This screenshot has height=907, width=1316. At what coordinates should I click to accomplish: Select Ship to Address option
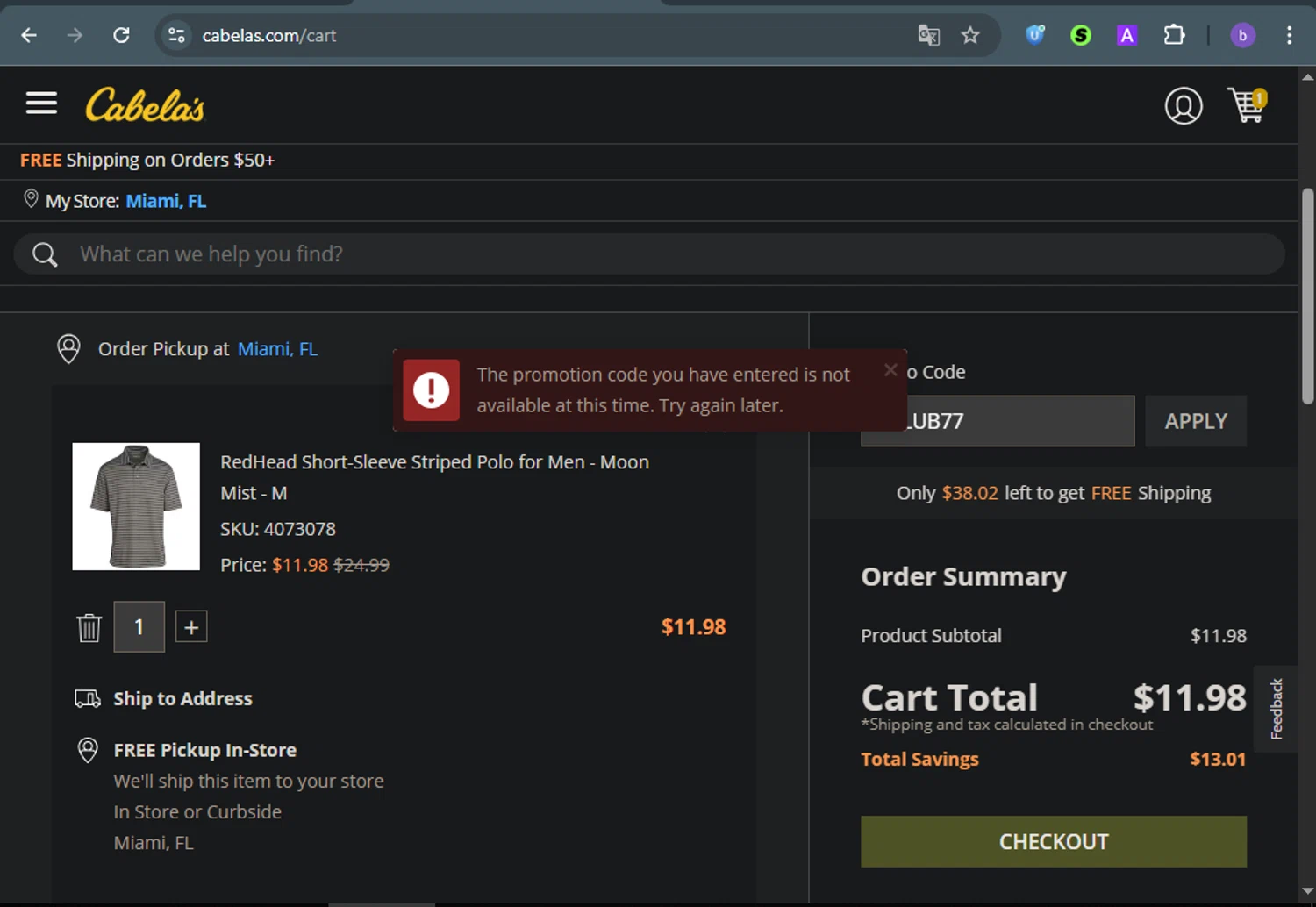[182, 699]
